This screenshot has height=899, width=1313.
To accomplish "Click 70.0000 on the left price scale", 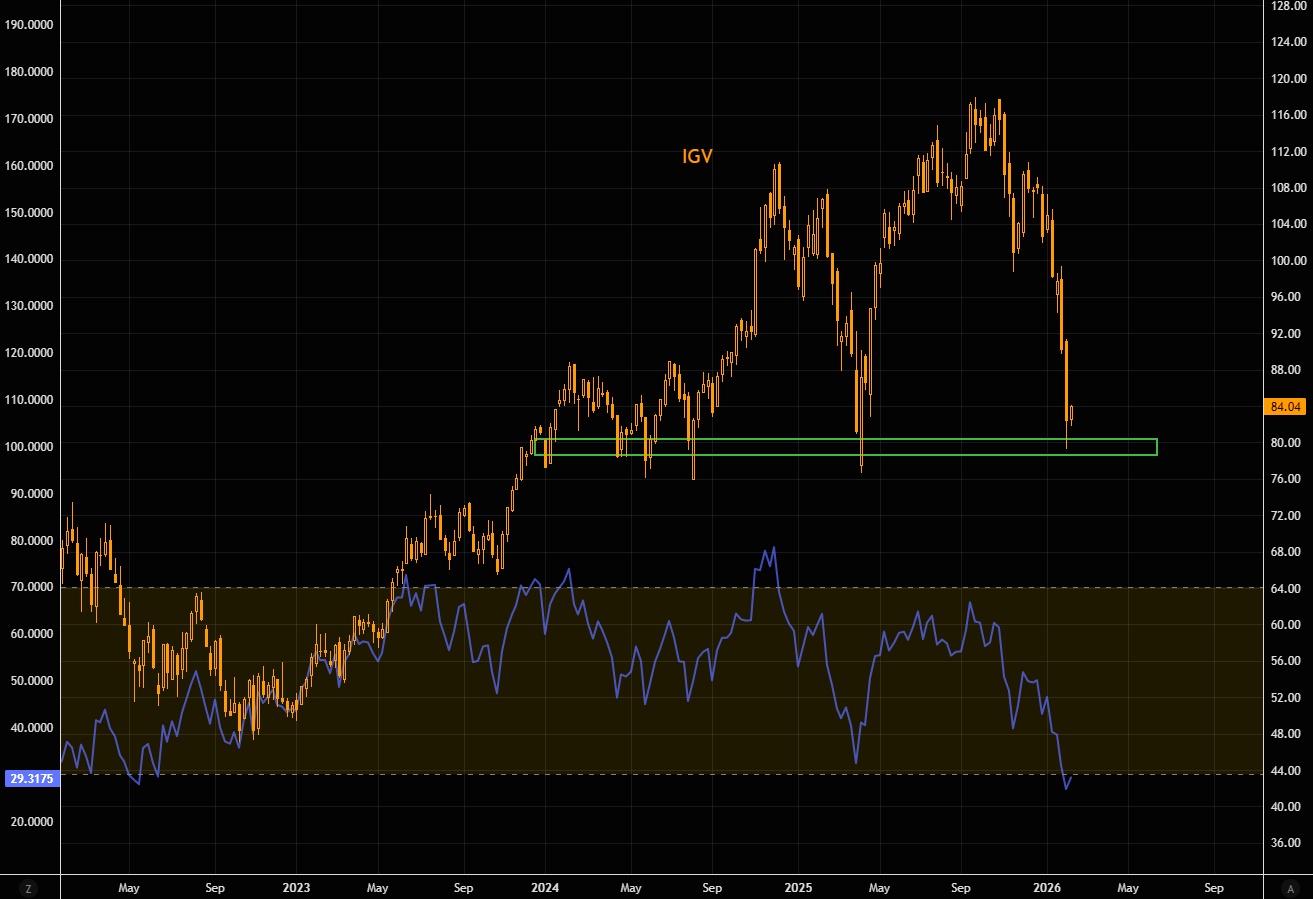I will tap(31, 587).
